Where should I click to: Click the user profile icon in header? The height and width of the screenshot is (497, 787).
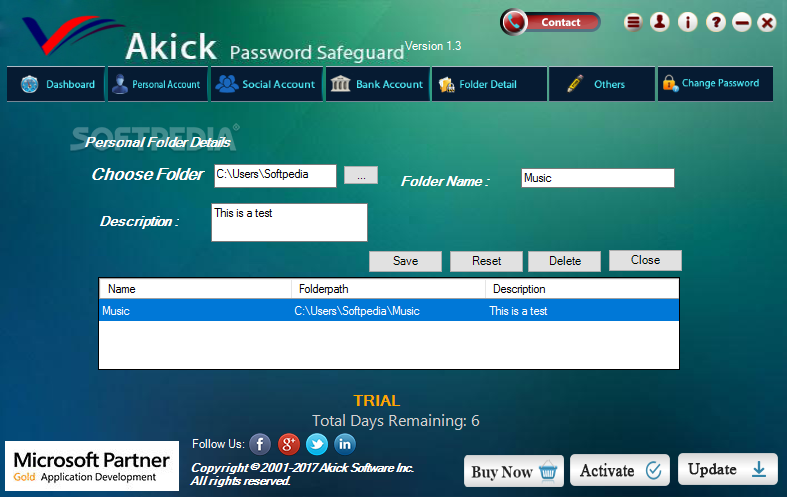point(660,22)
